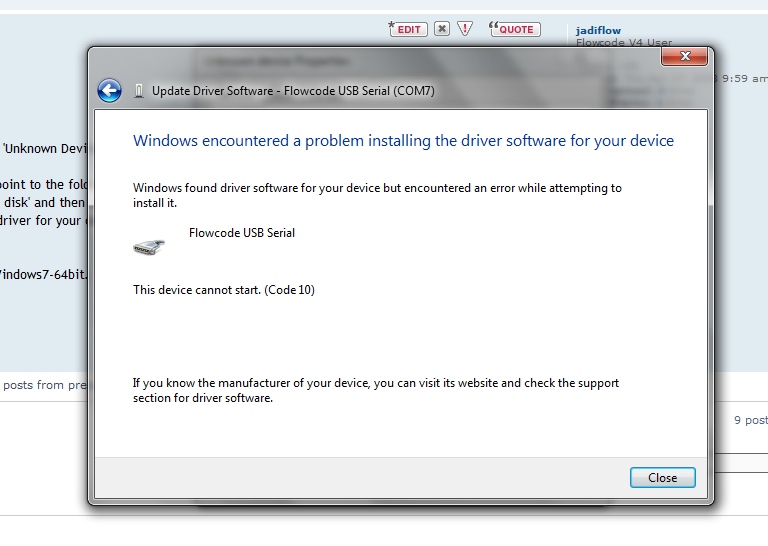Click the QUOTE button in the forum post
Viewport: 768px width, 546px height.
[514, 29]
